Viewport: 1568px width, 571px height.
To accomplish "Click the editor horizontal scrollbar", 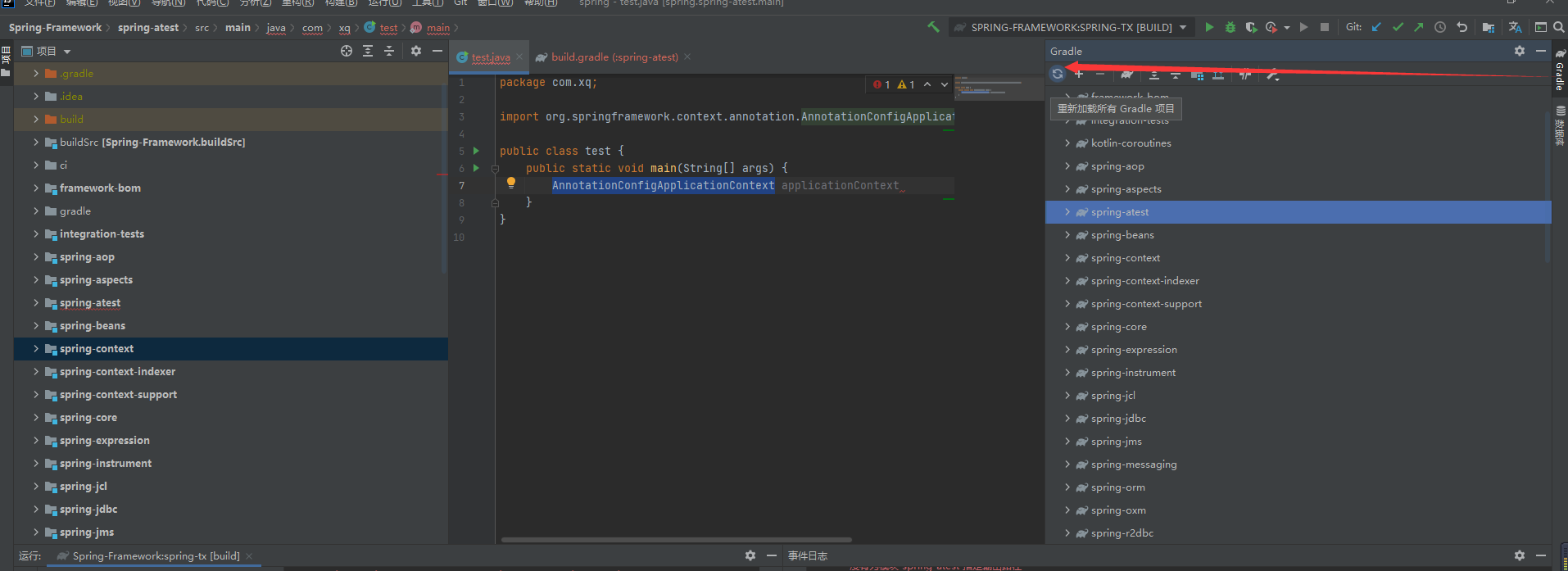I will [x=676, y=540].
